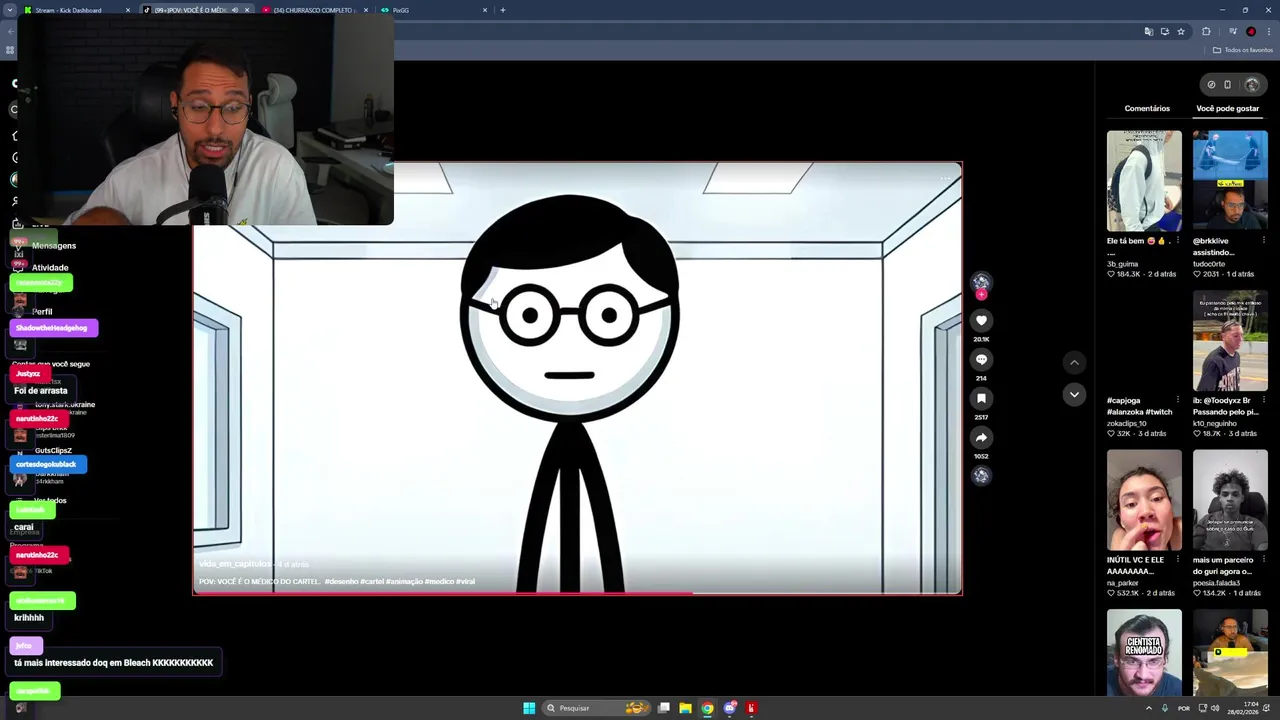The height and width of the screenshot is (720, 1280).
Task: Click the Perfil sidebar item
Action: point(42,312)
